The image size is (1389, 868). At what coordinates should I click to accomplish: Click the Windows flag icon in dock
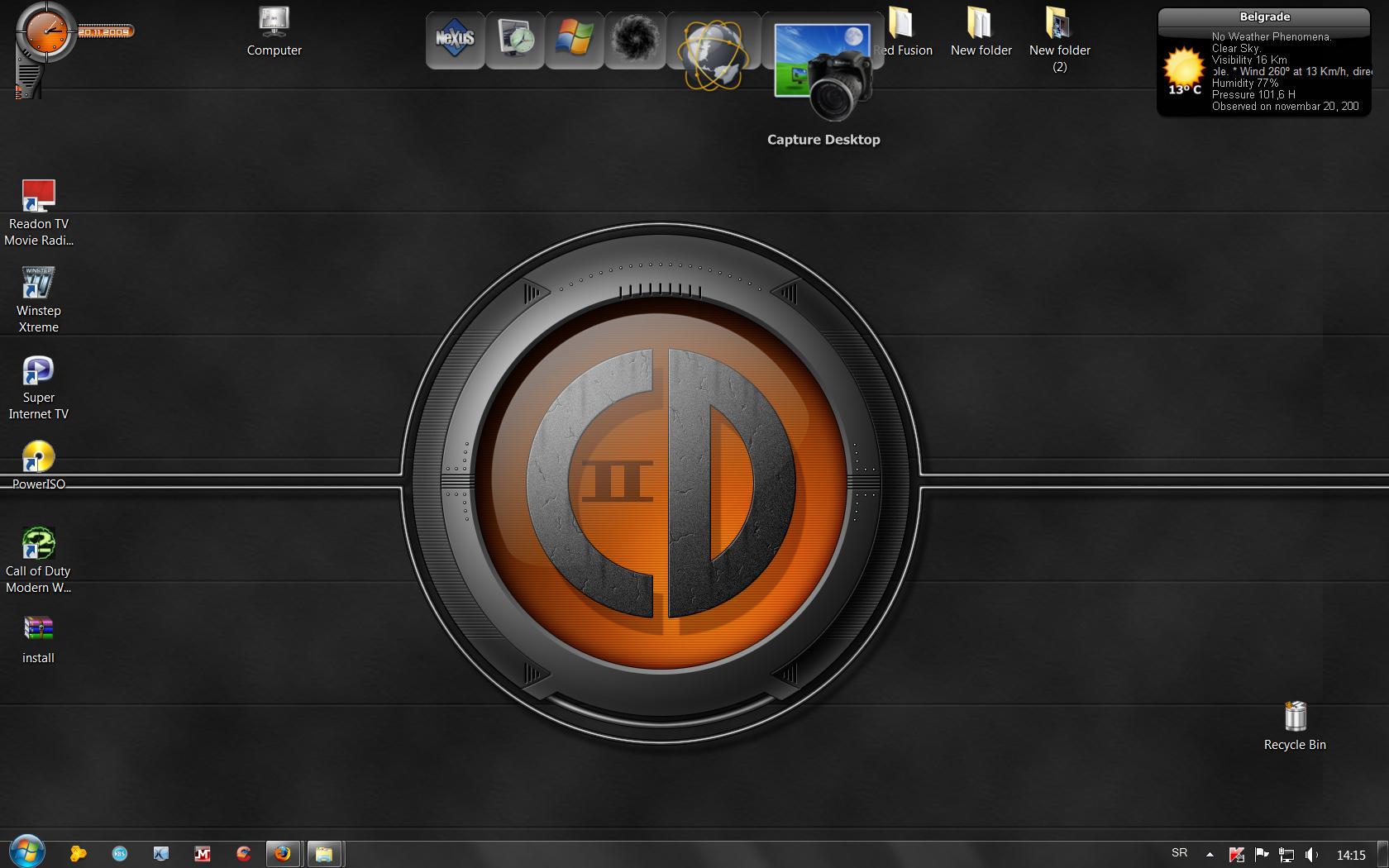click(x=574, y=40)
